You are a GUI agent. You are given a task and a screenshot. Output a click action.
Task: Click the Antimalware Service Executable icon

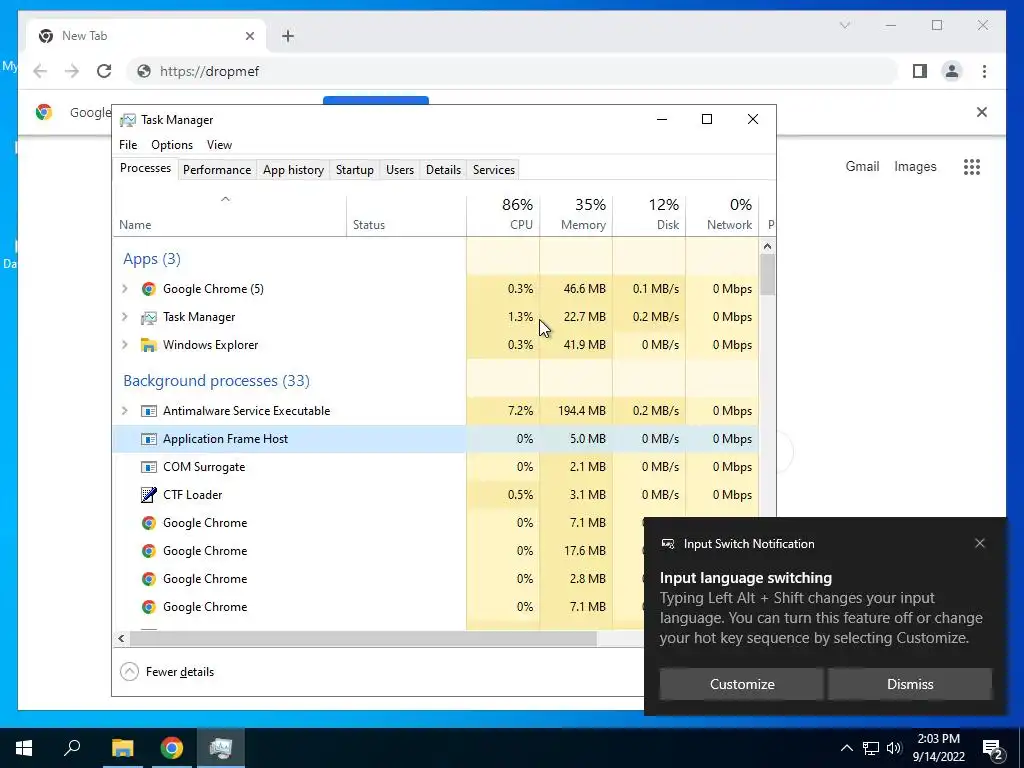149,411
